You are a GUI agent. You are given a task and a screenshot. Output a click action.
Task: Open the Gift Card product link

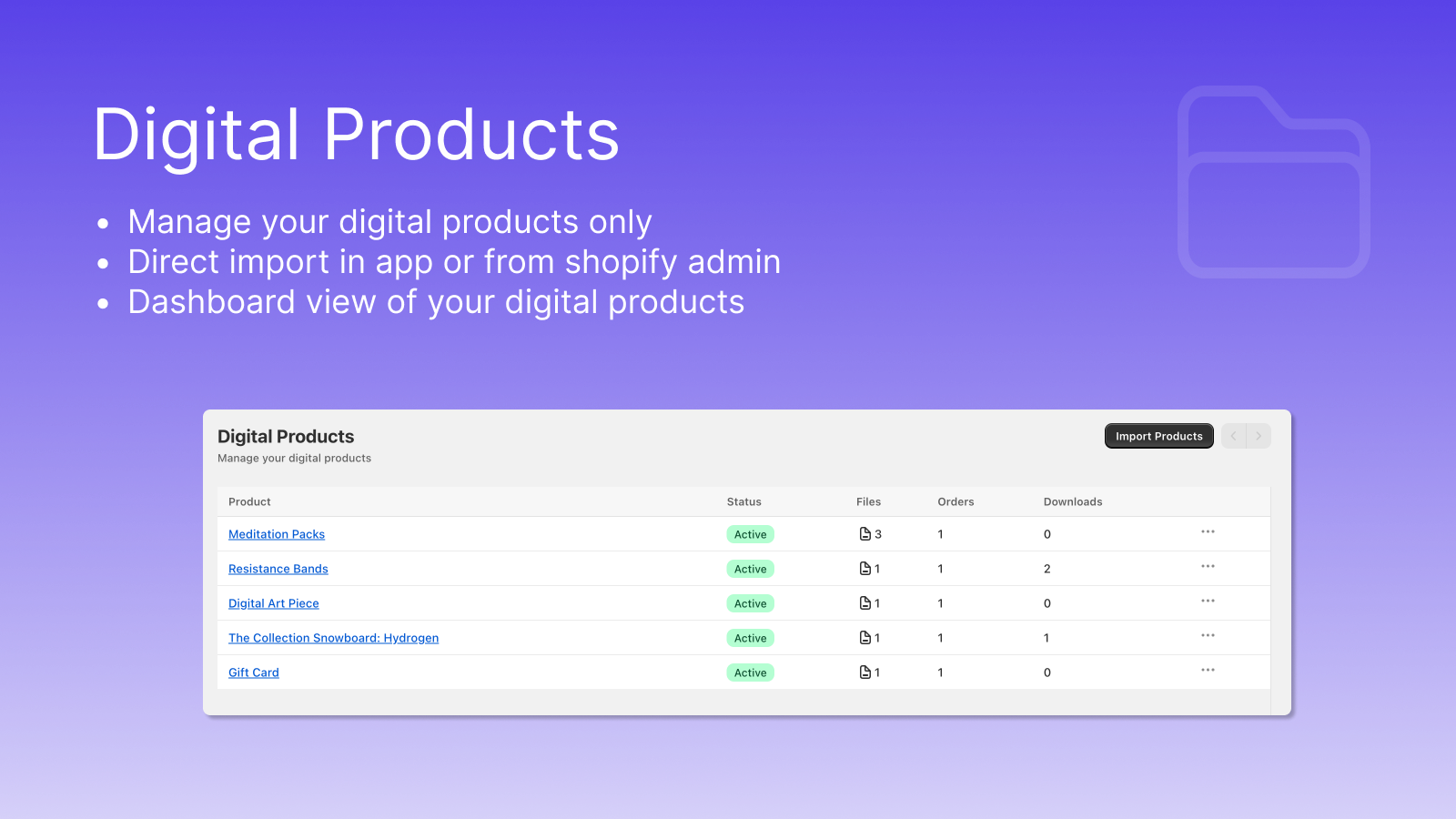(253, 672)
